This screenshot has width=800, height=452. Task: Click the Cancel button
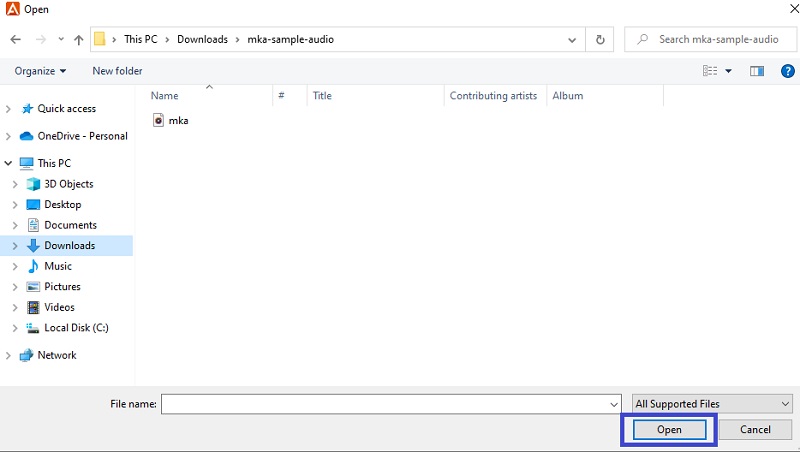tap(755, 430)
